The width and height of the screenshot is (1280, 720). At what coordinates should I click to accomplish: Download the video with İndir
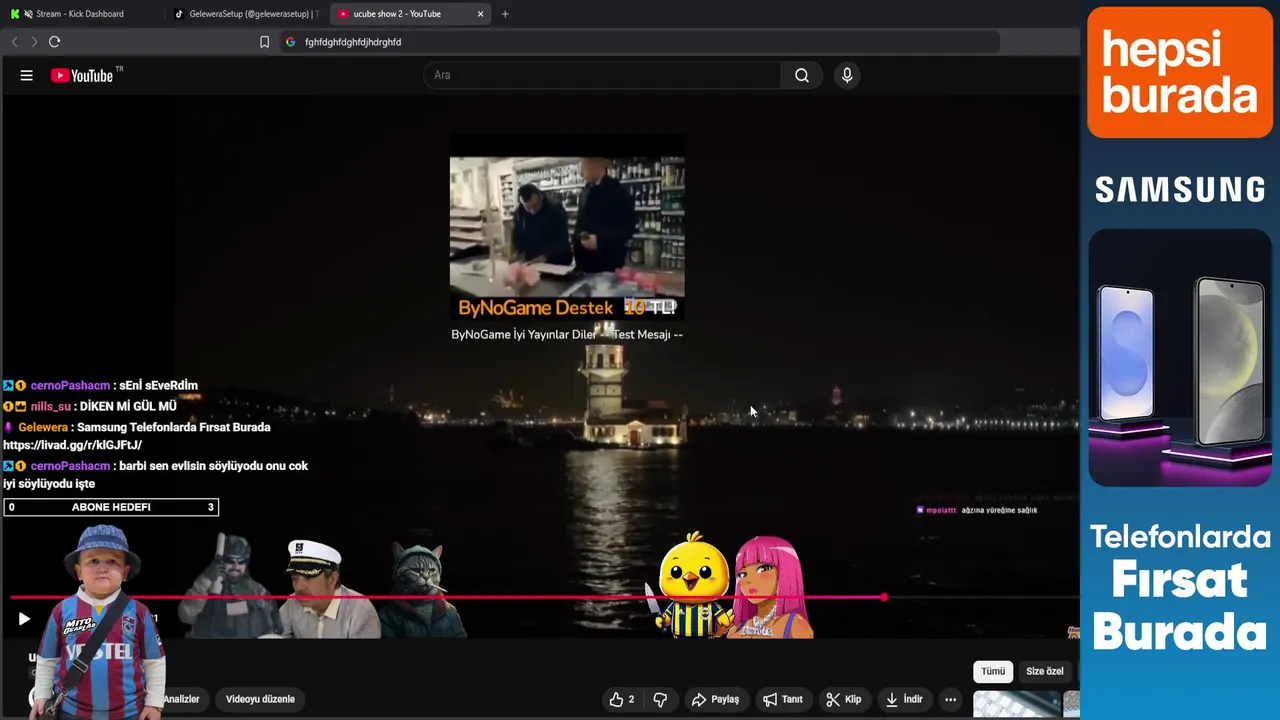point(904,699)
